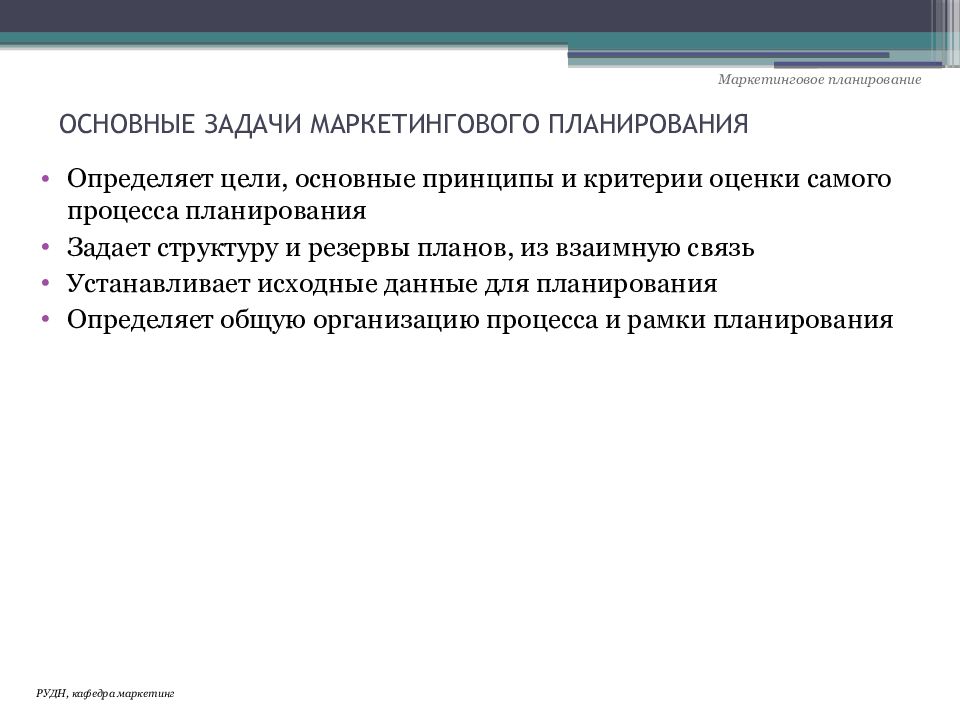Click the title 'ОСНОВНЫЕ ЗАДАЧИ МАРКЕТИНГОВОГО ПЛАНИРОВАНИЯ'
Viewport: 960px width, 720px height.
[x=403, y=124]
